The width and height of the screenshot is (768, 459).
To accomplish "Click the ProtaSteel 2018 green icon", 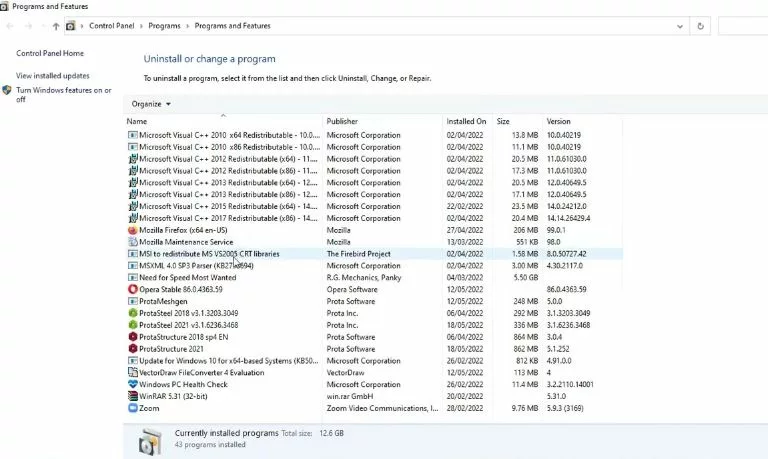I will (132, 313).
